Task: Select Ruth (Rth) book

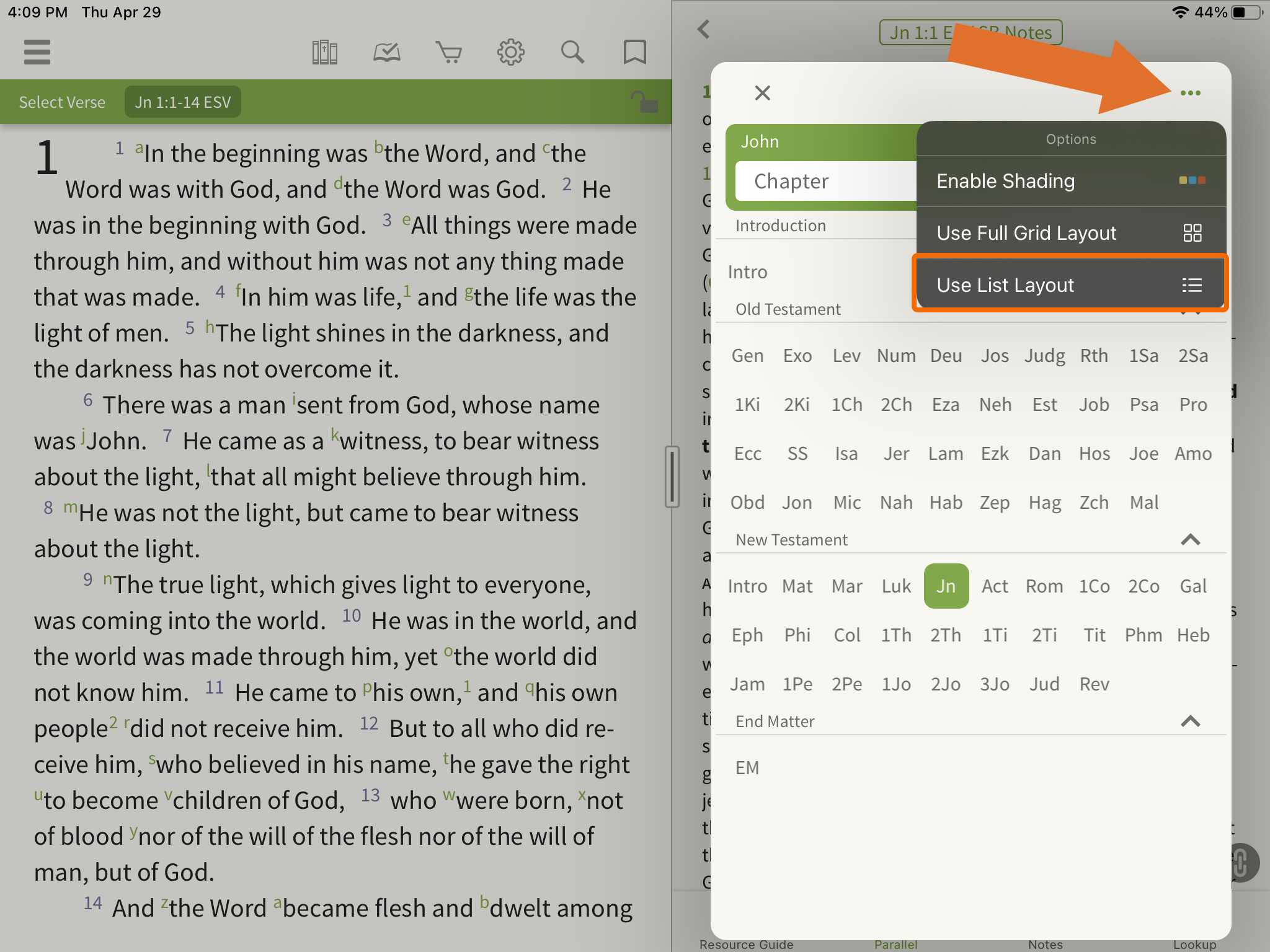Action: 1094,356
